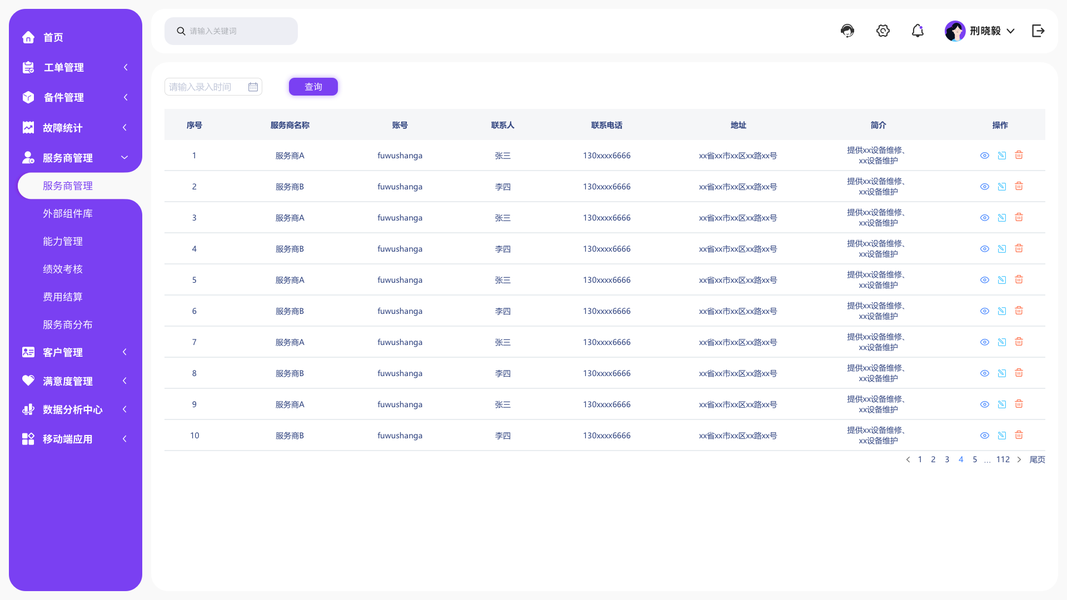
Task: Edit row 5 record
Action: pos(1002,280)
